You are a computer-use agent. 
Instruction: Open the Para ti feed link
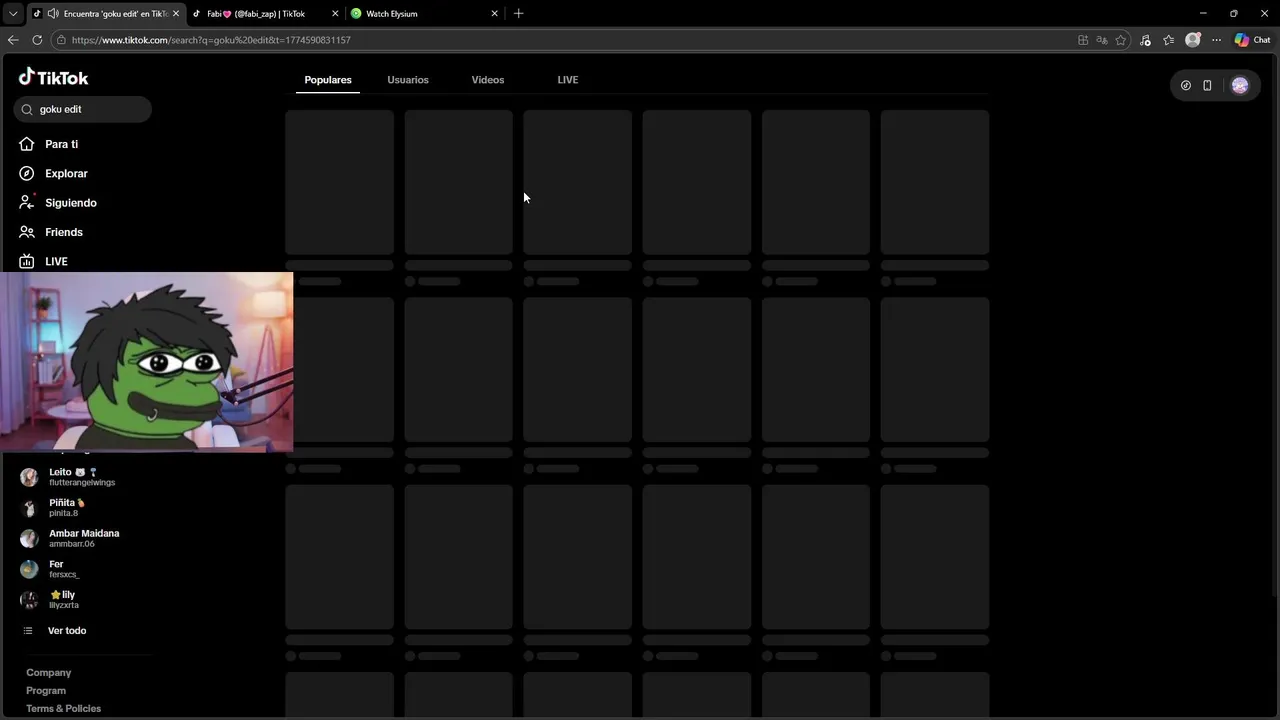61,144
